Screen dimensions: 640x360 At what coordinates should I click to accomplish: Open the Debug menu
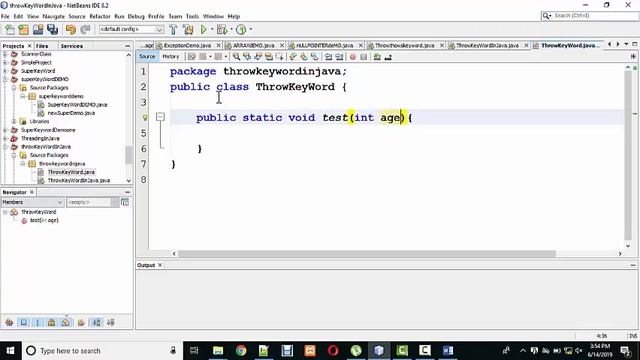click(x=136, y=16)
